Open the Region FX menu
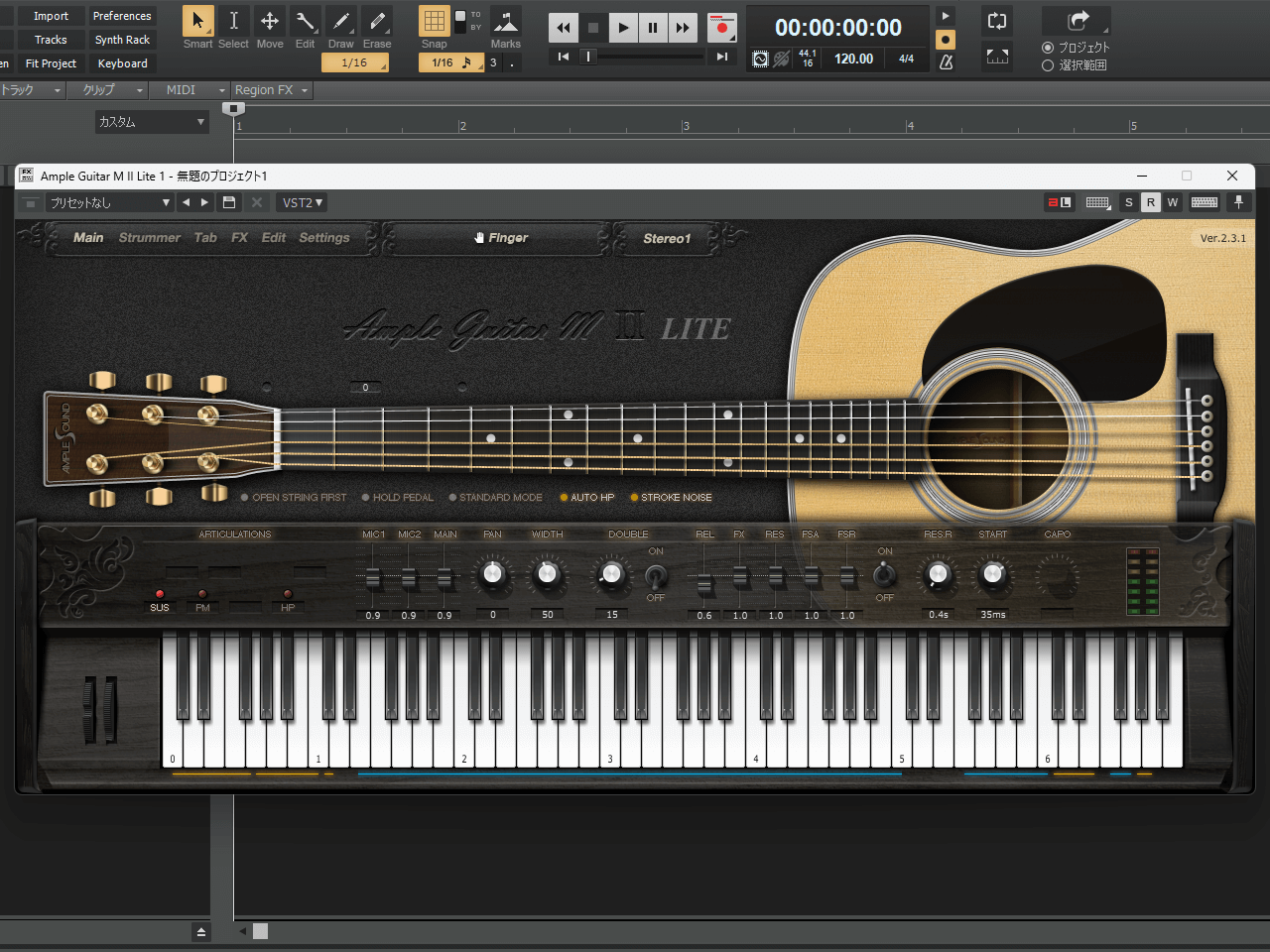The image size is (1270, 952). click(271, 90)
